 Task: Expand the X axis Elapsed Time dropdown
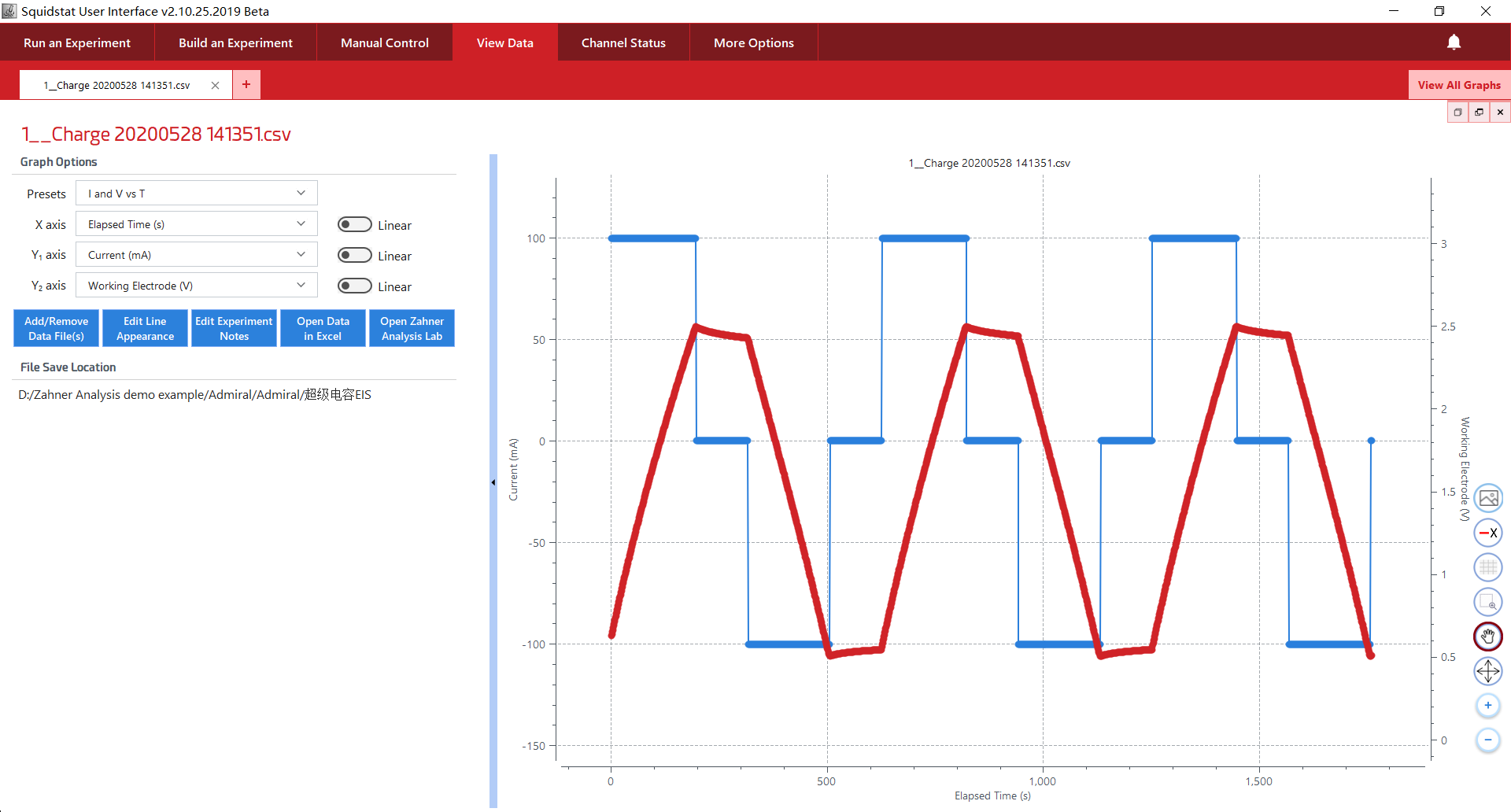click(x=196, y=224)
